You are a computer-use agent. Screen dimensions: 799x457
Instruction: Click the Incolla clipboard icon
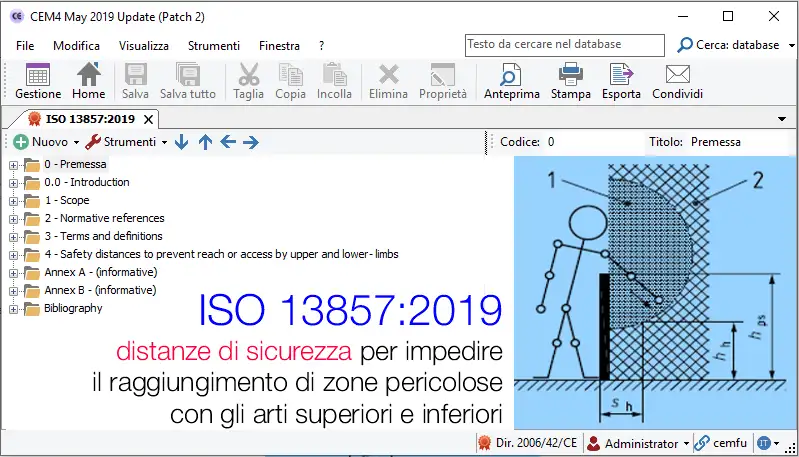point(335,74)
